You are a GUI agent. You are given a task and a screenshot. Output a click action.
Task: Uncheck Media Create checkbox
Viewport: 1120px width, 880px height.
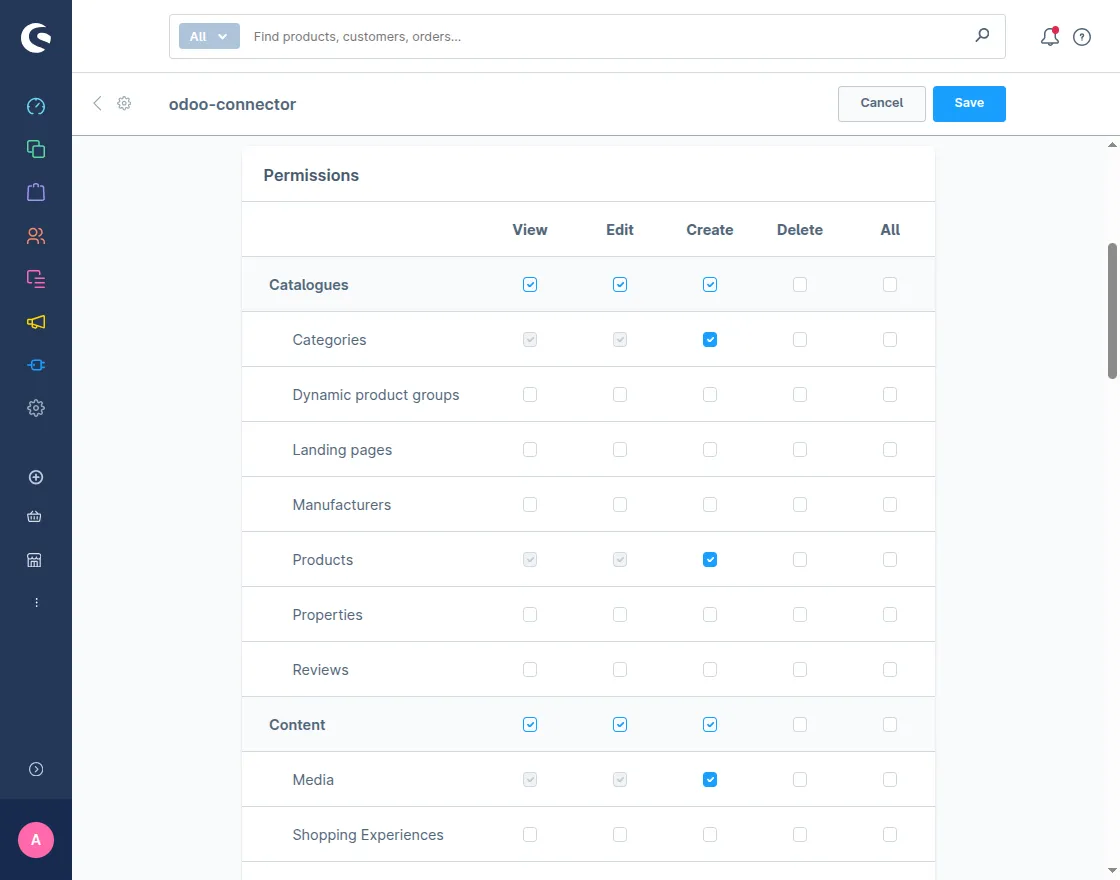click(x=710, y=779)
